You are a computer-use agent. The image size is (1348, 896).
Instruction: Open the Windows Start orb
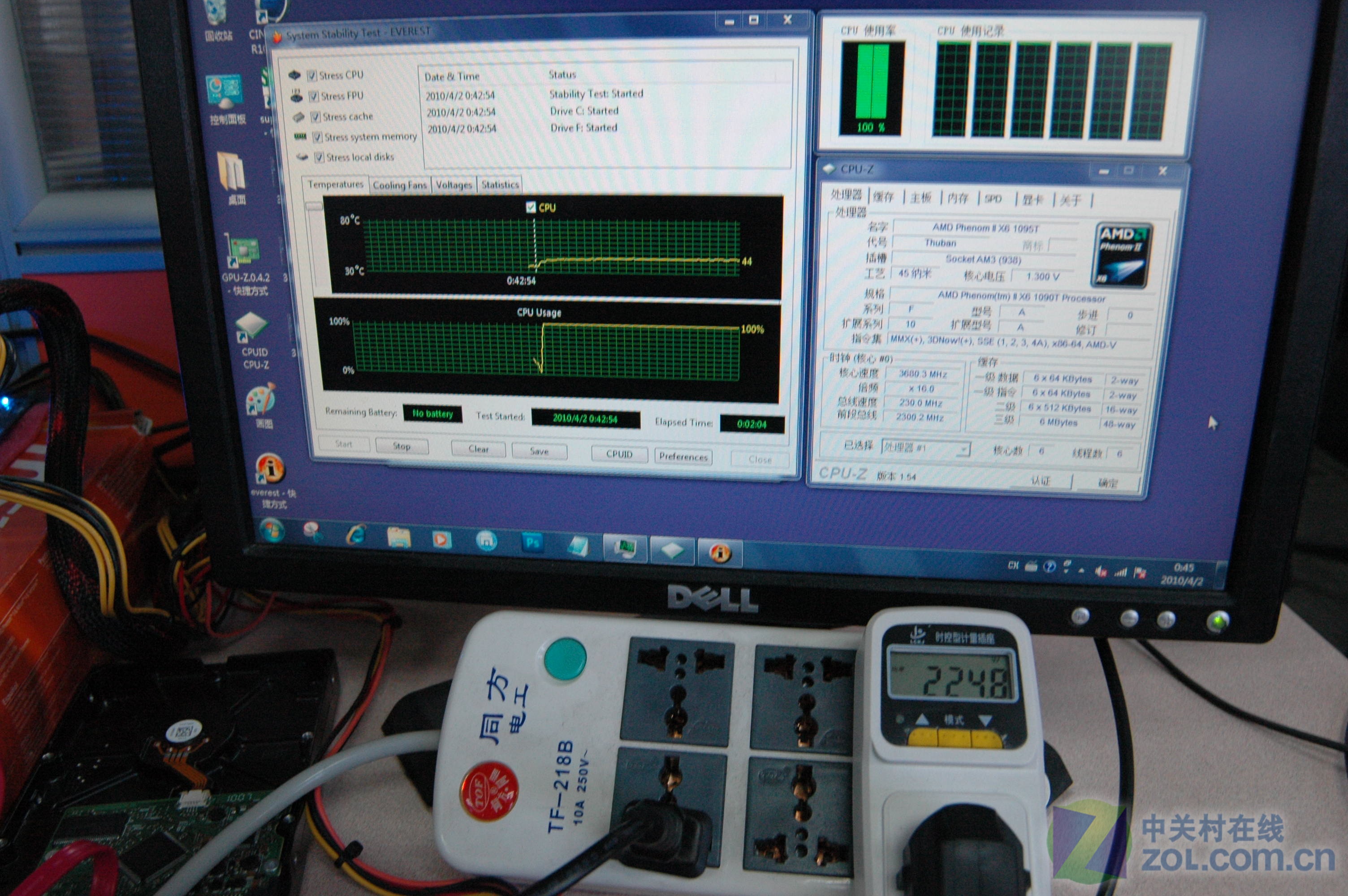[x=272, y=531]
